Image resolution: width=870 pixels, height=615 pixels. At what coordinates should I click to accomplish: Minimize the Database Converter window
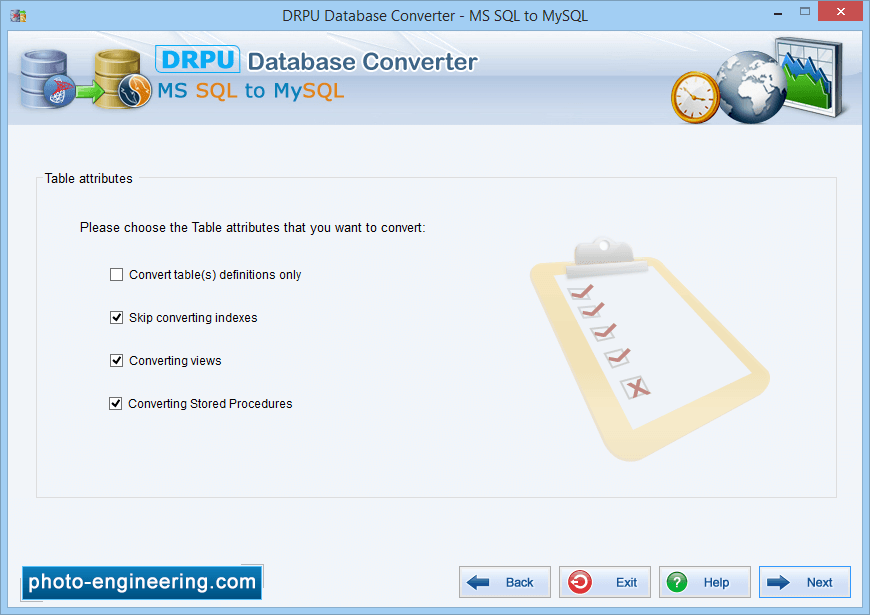click(x=778, y=12)
